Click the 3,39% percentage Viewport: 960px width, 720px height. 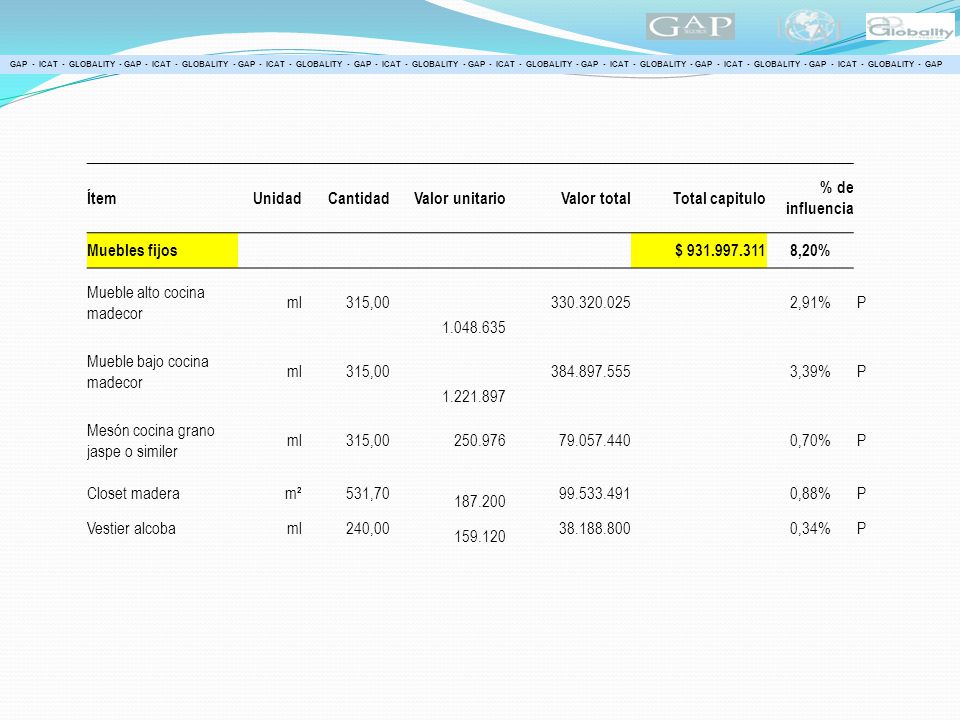click(x=809, y=372)
